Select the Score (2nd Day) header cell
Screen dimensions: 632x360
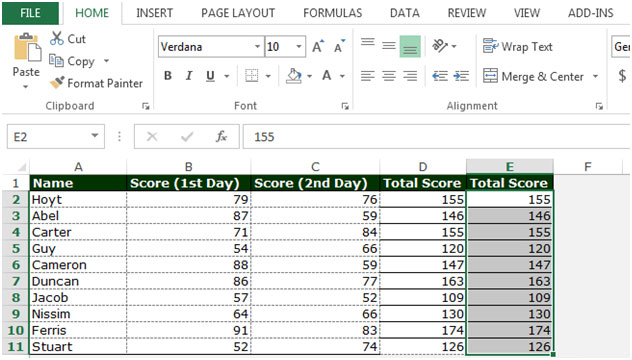point(315,183)
